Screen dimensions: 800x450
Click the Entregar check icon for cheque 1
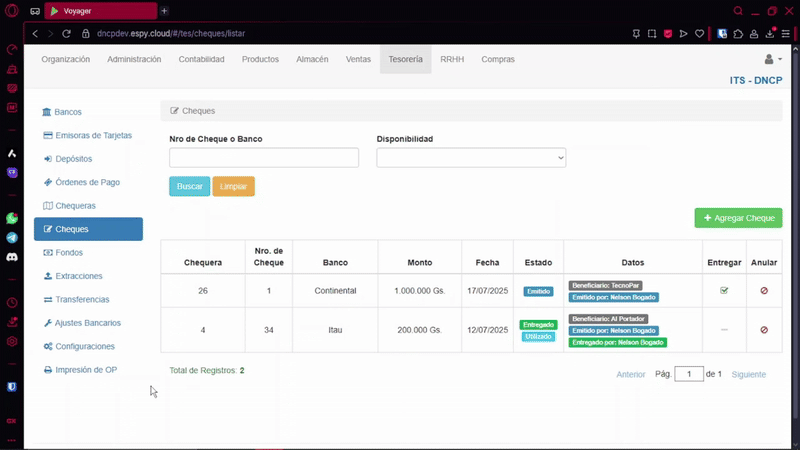[724, 291]
